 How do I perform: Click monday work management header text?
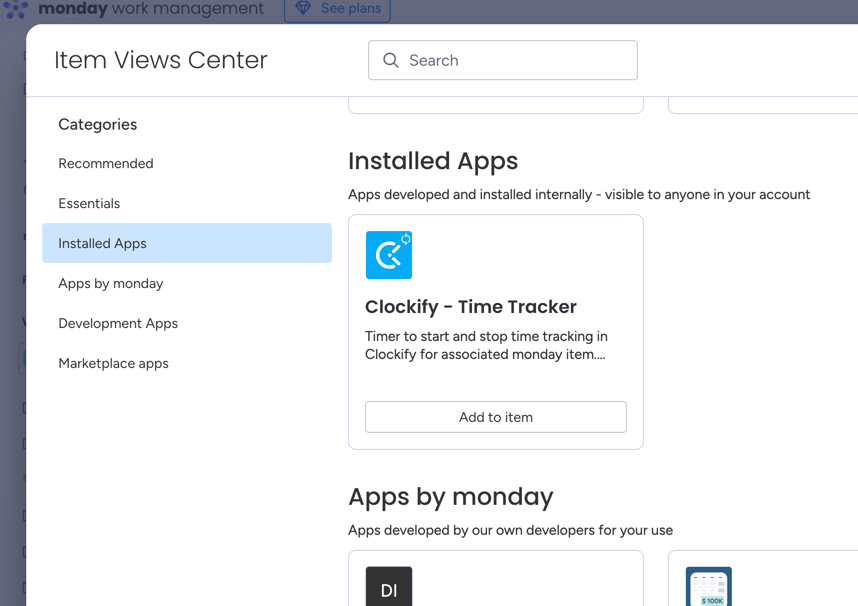(151, 9)
